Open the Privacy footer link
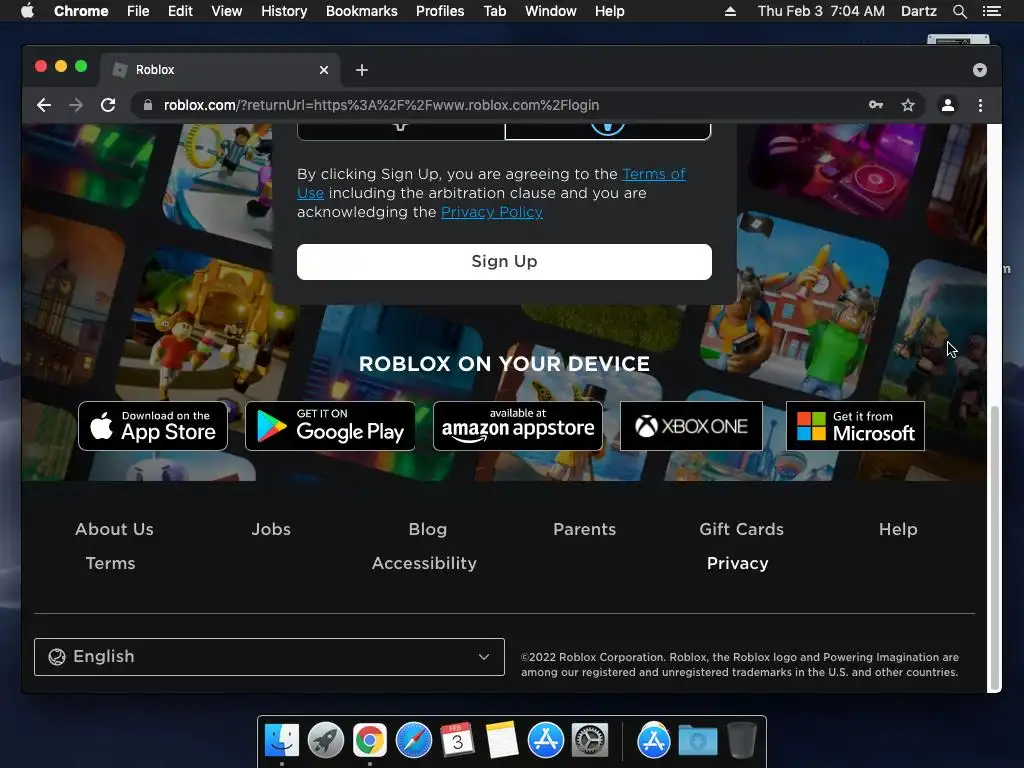1024x768 pixels. point(737,563)
